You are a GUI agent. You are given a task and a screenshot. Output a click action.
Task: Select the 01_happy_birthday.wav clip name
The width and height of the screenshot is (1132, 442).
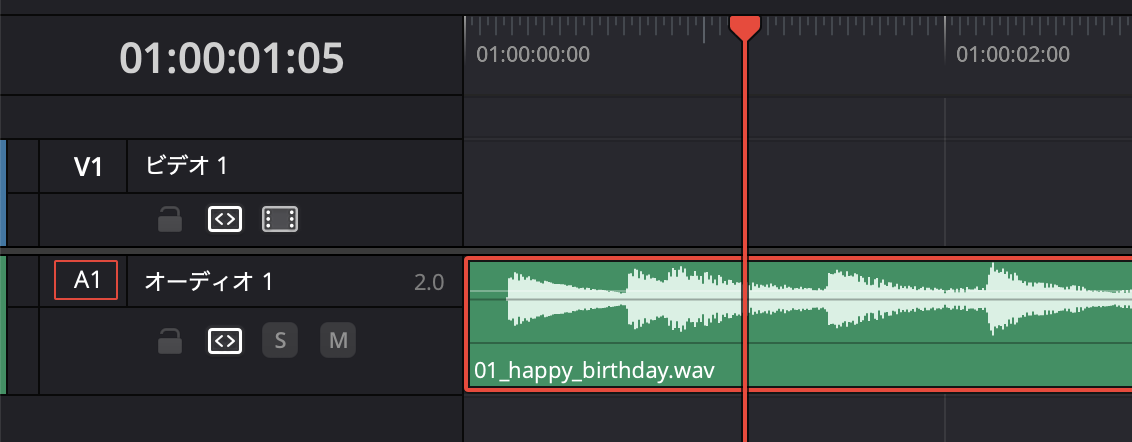coord(594,372)
